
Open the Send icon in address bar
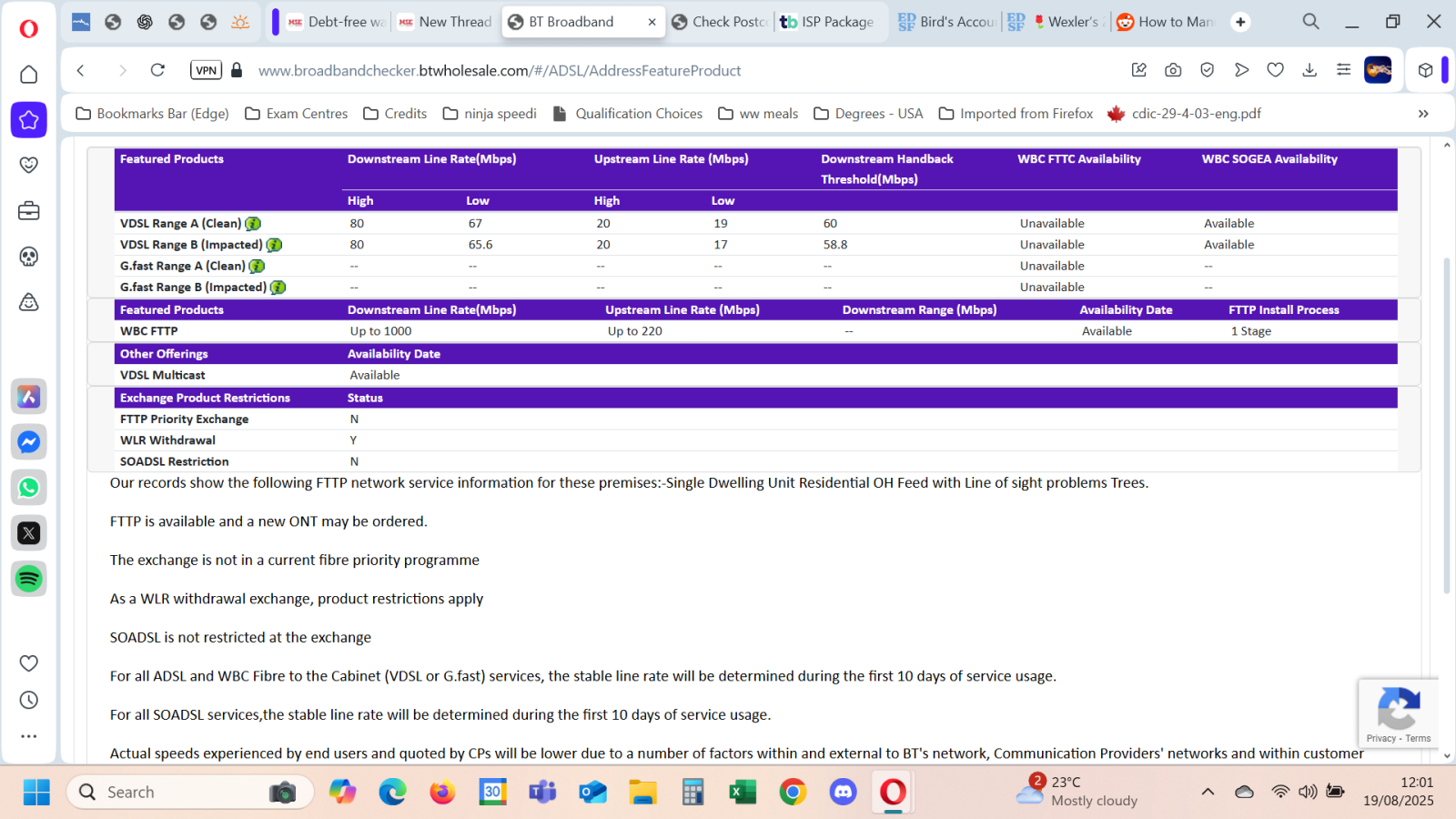coord(1241,70)
